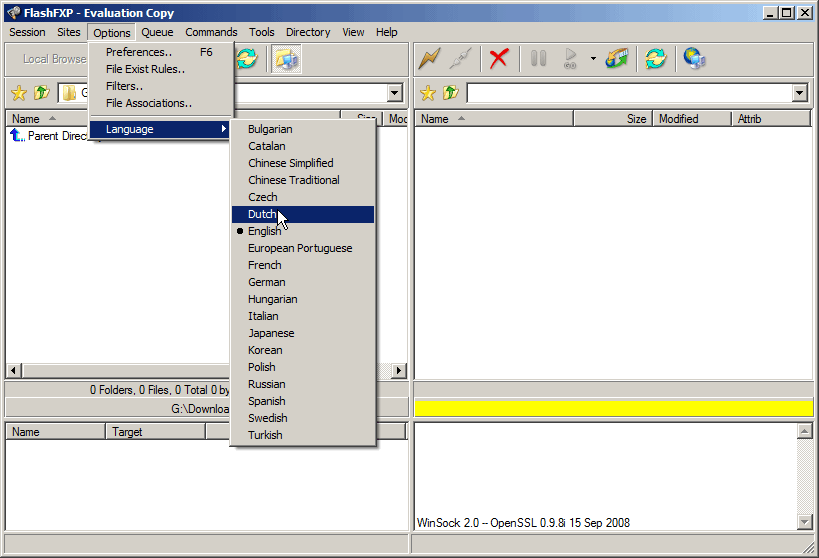Click the right pane Connect lightning icon
The image size is (819, 558).
pyautogui.click(x=429, y=59)
